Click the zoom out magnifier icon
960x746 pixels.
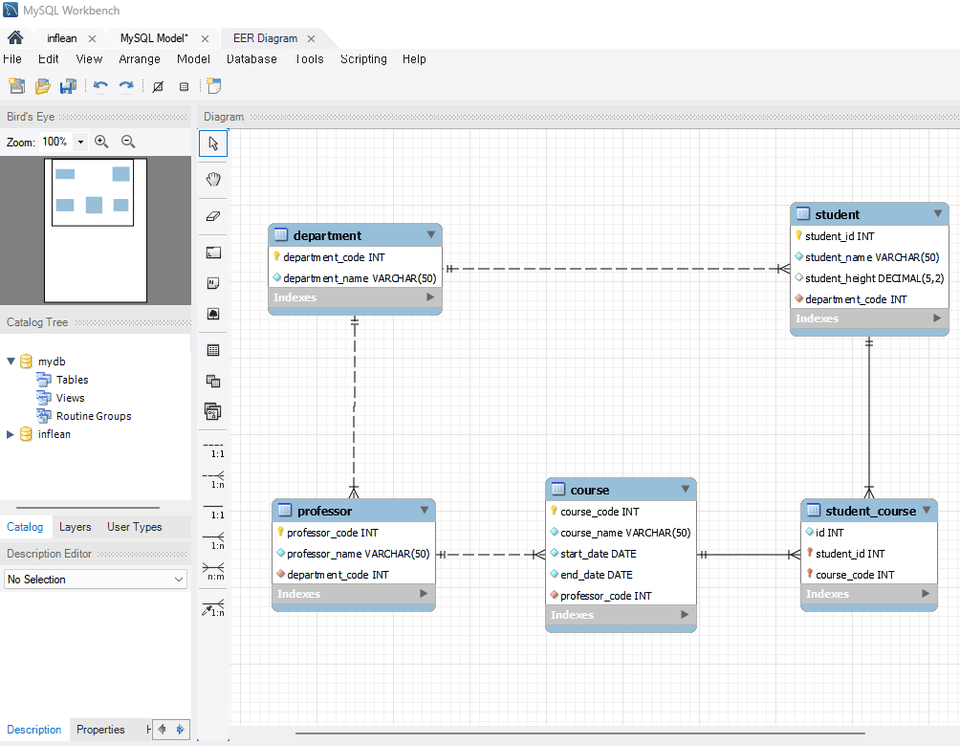coord(128,142)
